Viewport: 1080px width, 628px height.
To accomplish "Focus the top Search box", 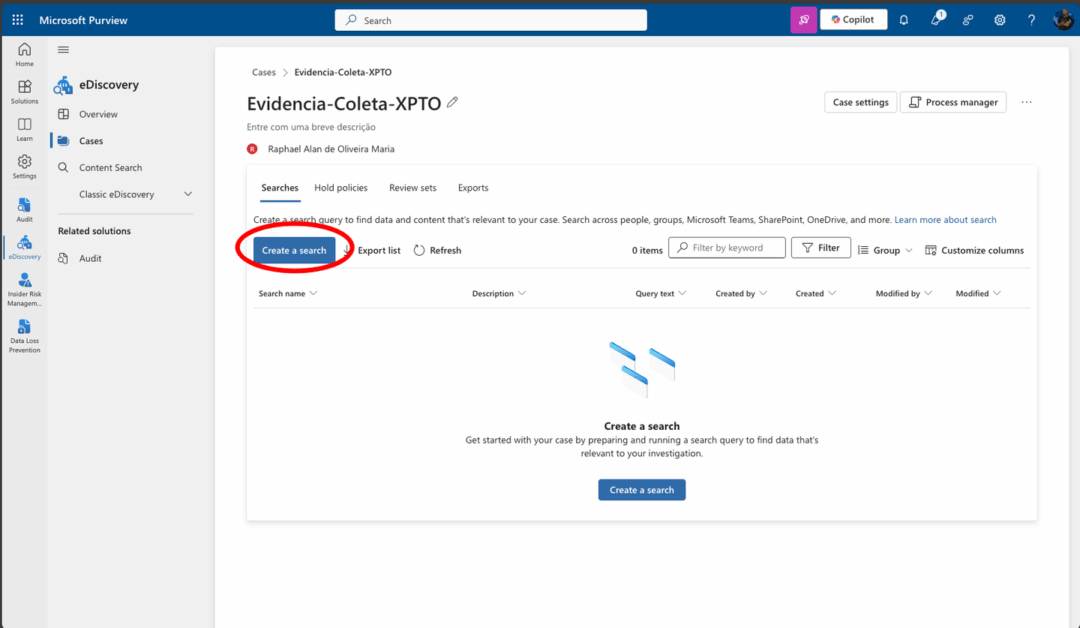I will [x=490, y=20].
